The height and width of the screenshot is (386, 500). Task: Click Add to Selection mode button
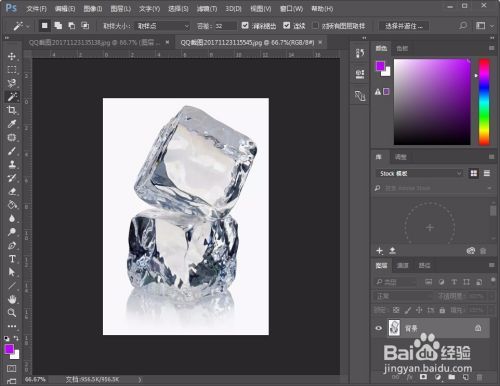58,26
